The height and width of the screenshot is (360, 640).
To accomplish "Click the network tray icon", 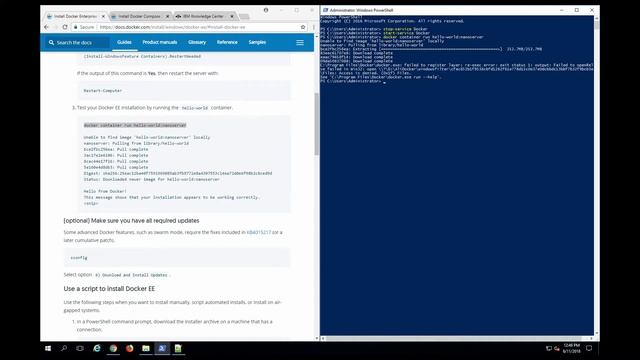I will tap(549, 349).
